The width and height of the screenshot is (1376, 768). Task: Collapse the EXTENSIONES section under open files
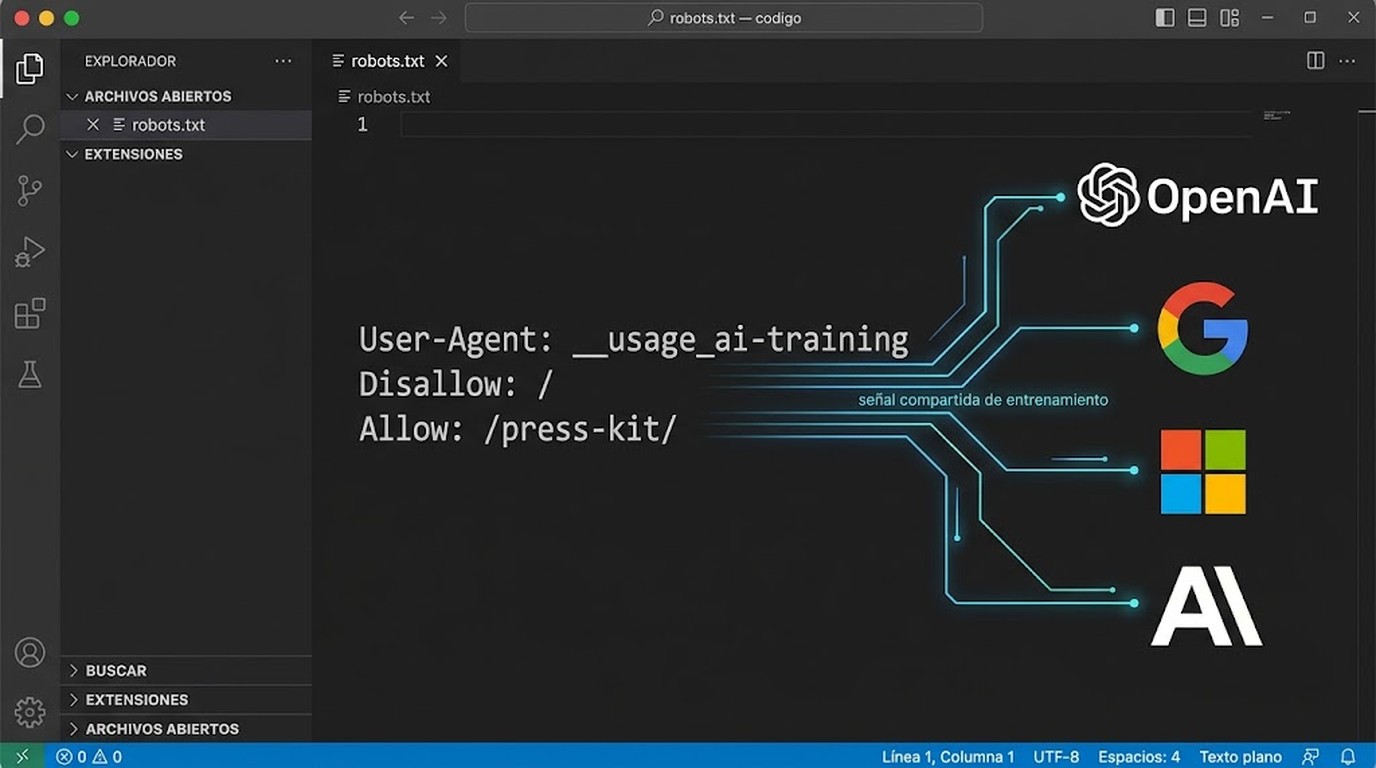(x=186, y=154)
